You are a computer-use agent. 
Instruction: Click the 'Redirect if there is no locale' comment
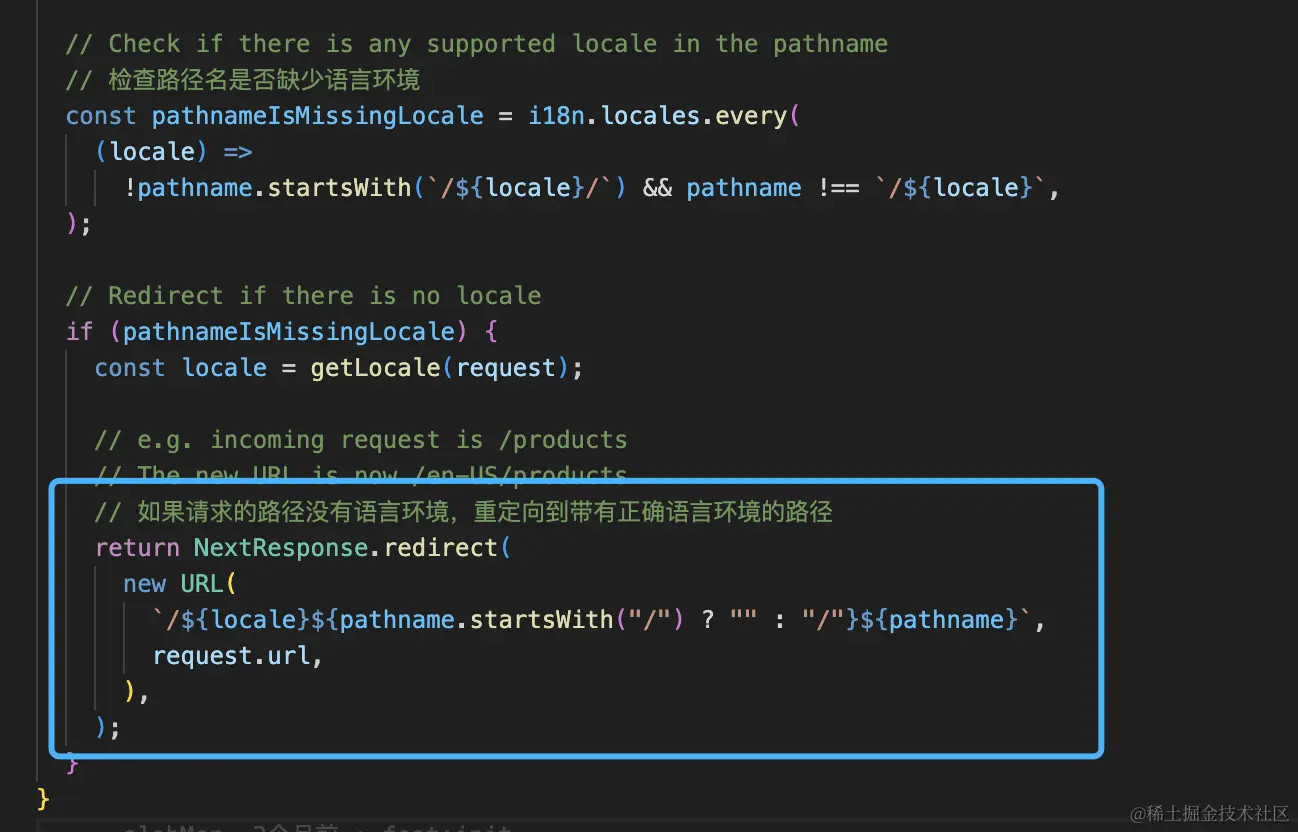(303, 296)
